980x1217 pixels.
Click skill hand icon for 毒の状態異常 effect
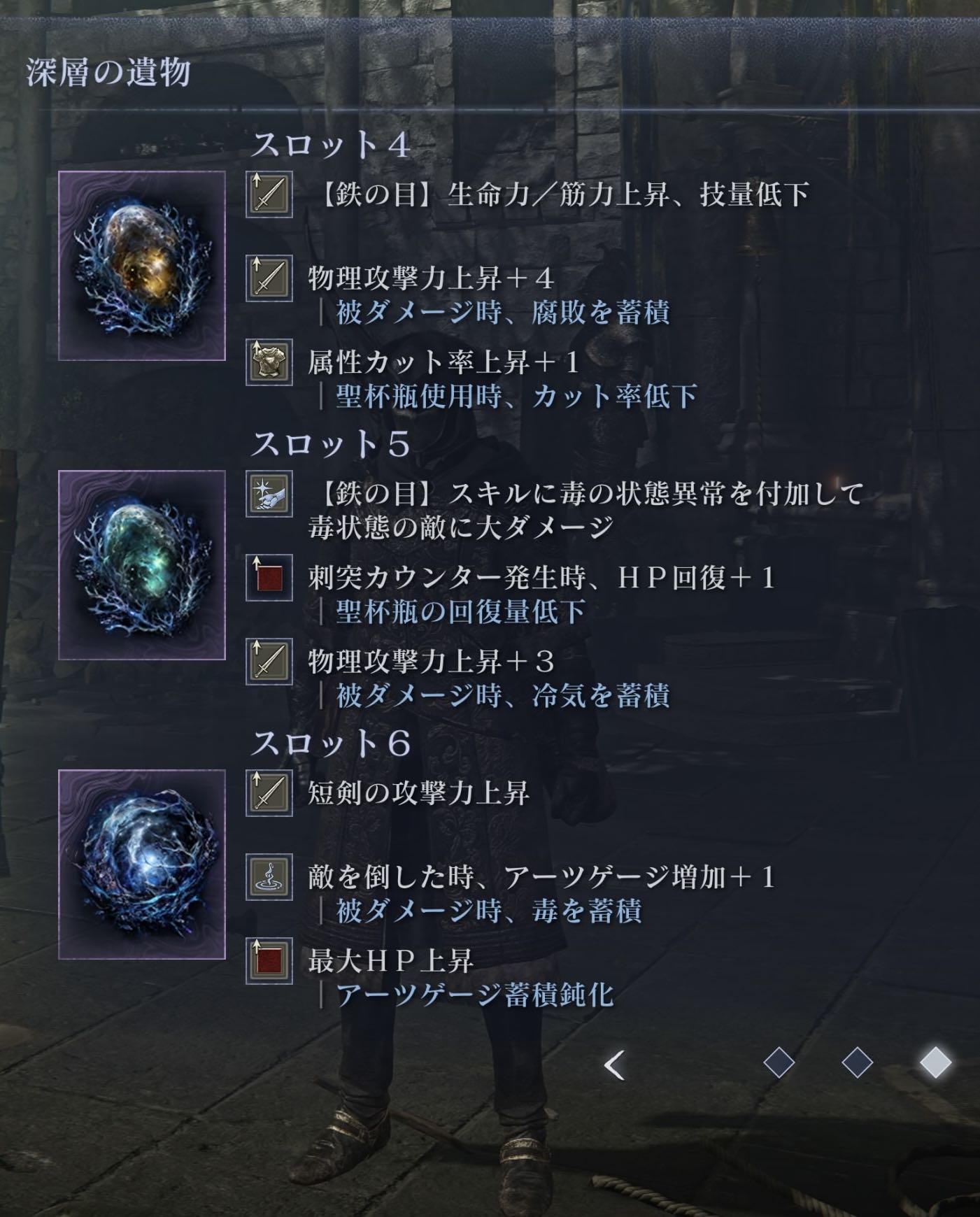tap(269, 494)
